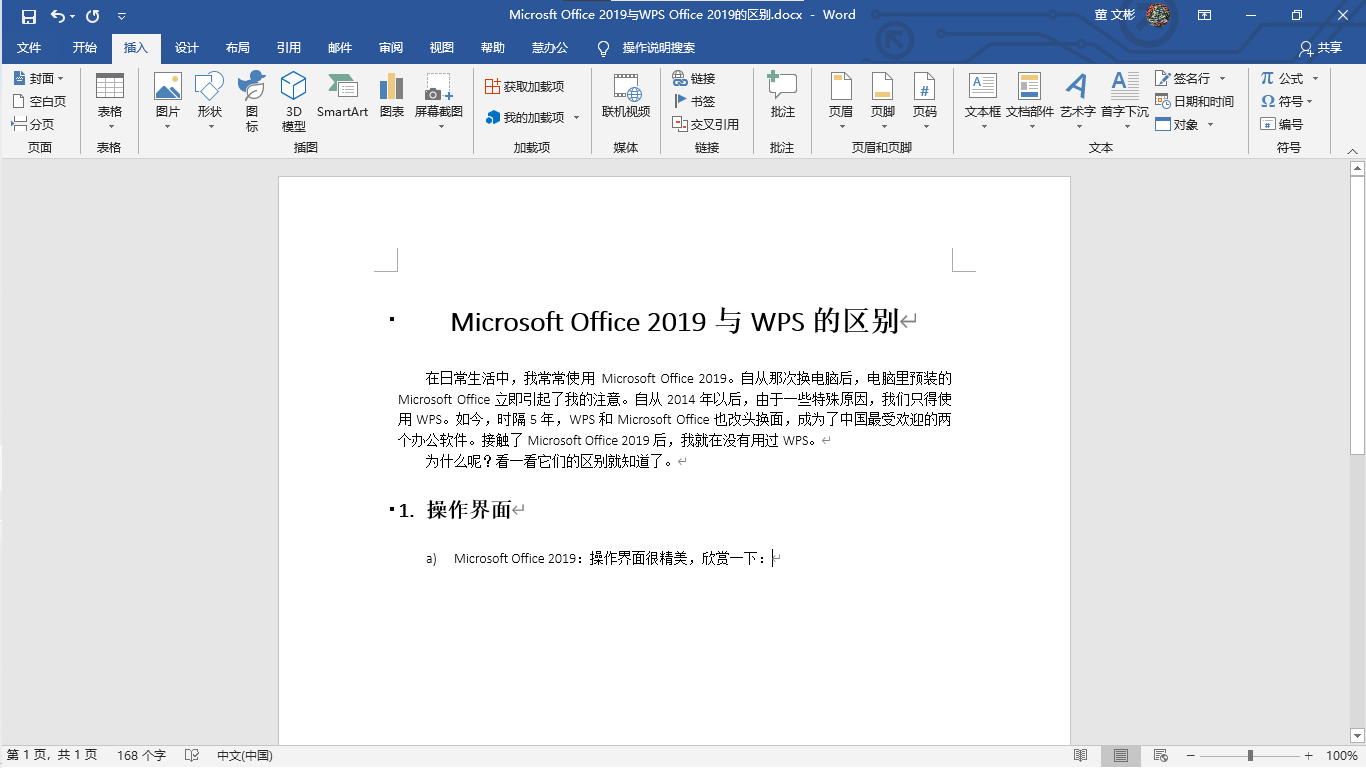The width and height of the screenshot is (1366, 768).
Task: Expand Customize Quick Access Toolbar dropdown
Action: (121, 16)
